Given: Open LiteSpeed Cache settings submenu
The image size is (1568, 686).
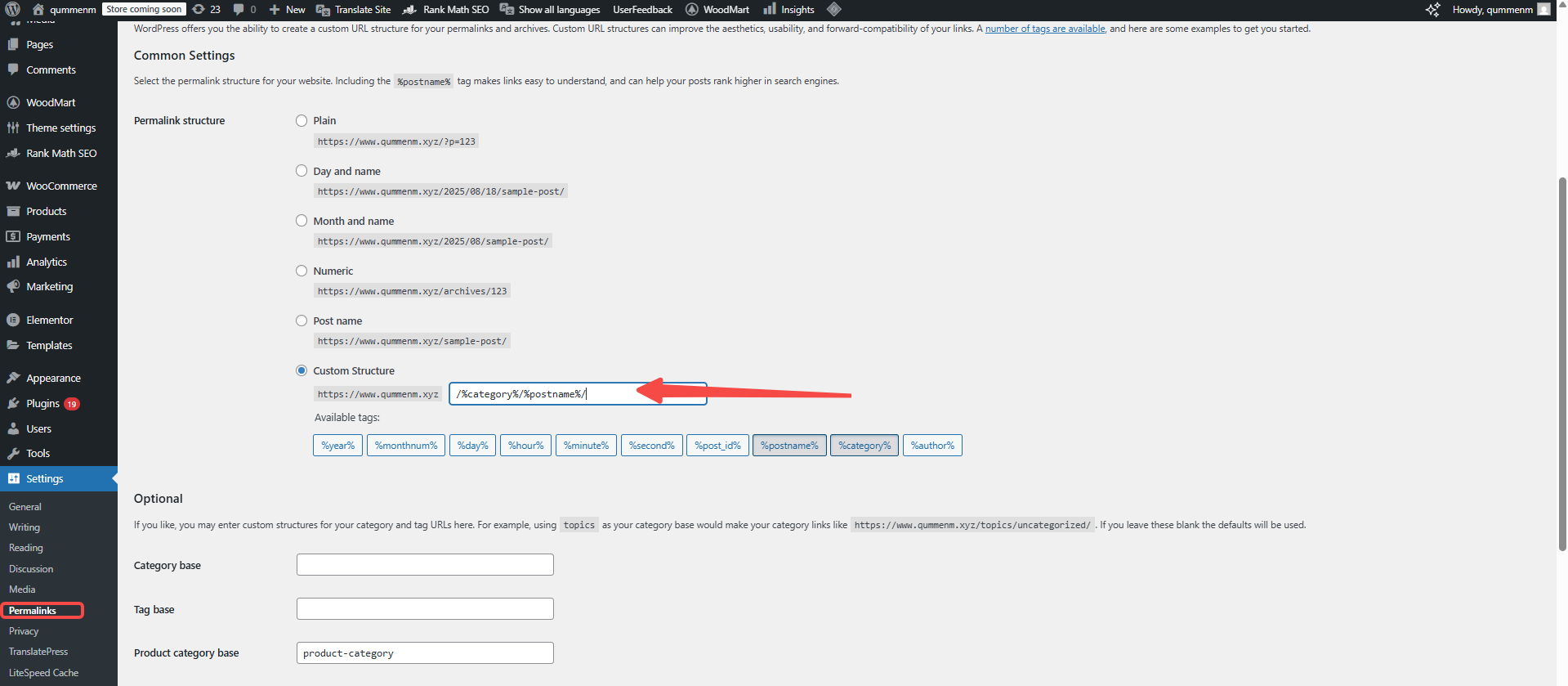Looking at the screenshot, I should [x=44, y=673].
